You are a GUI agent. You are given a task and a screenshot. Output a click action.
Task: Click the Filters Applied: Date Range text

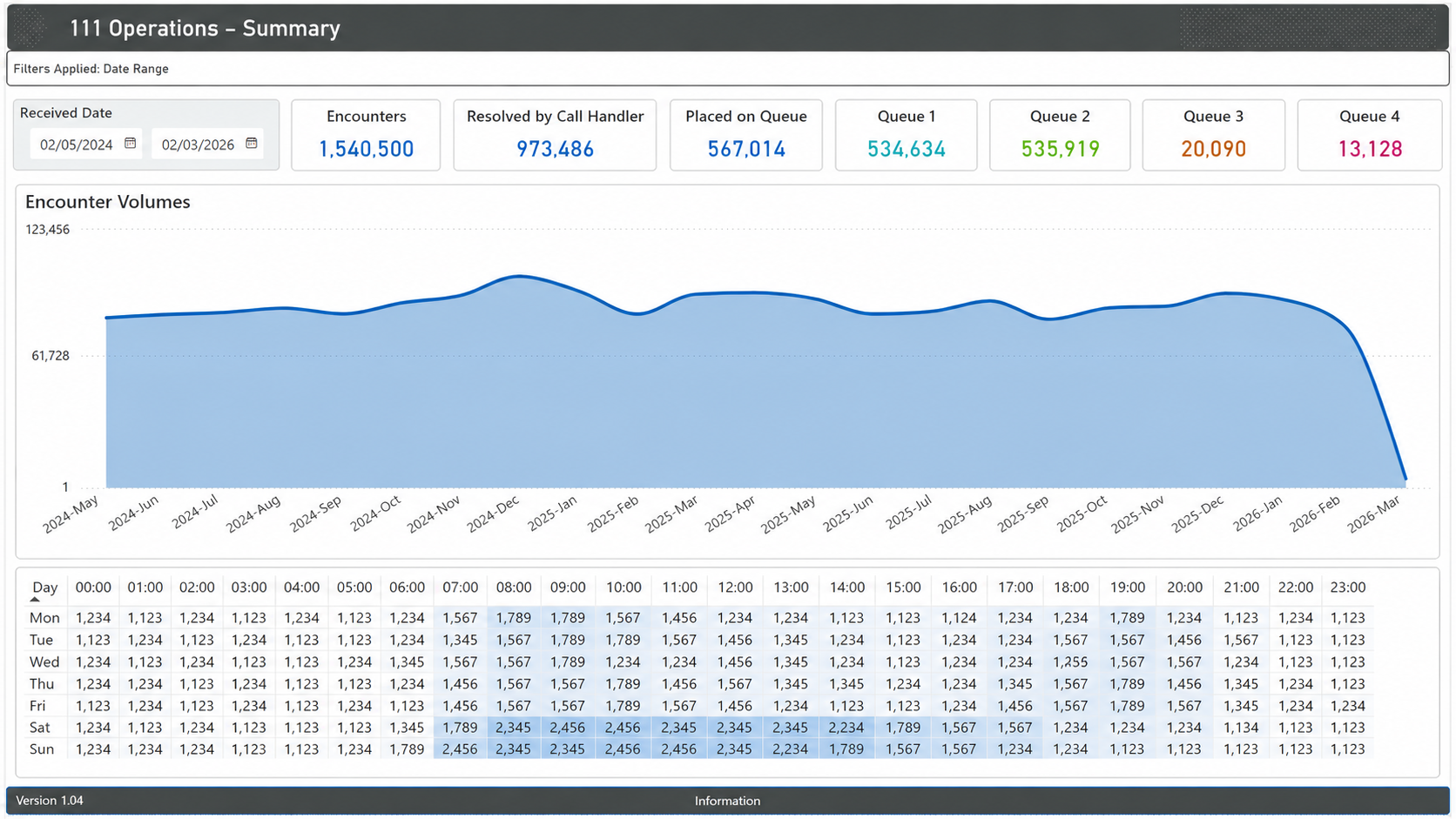[91, 69]
